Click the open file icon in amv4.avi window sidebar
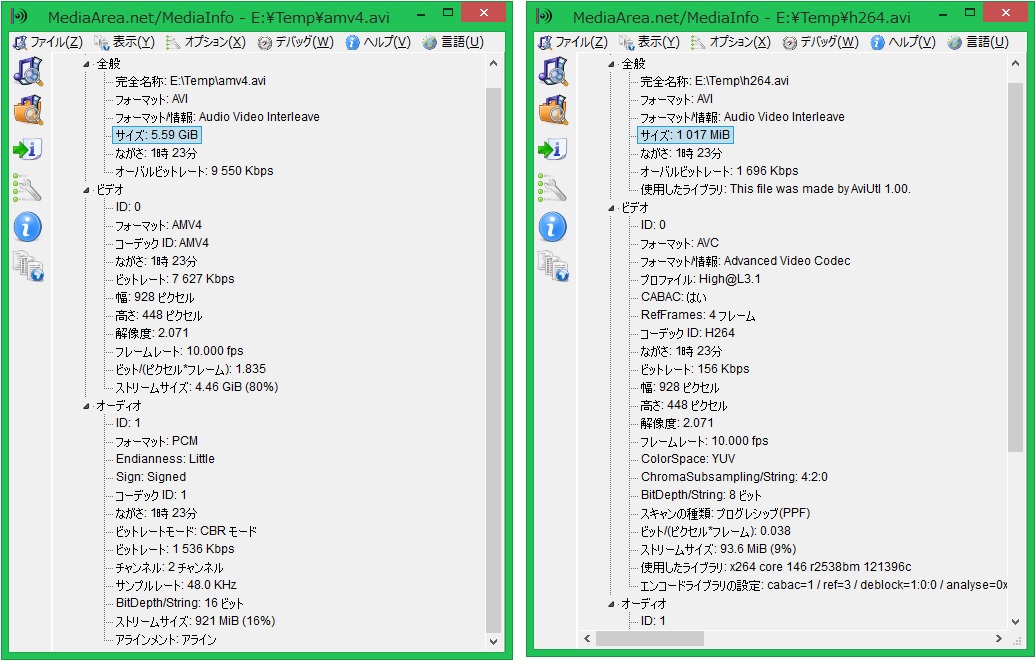The height and width of the screenshot is (661, 1036). pos(28,71)
